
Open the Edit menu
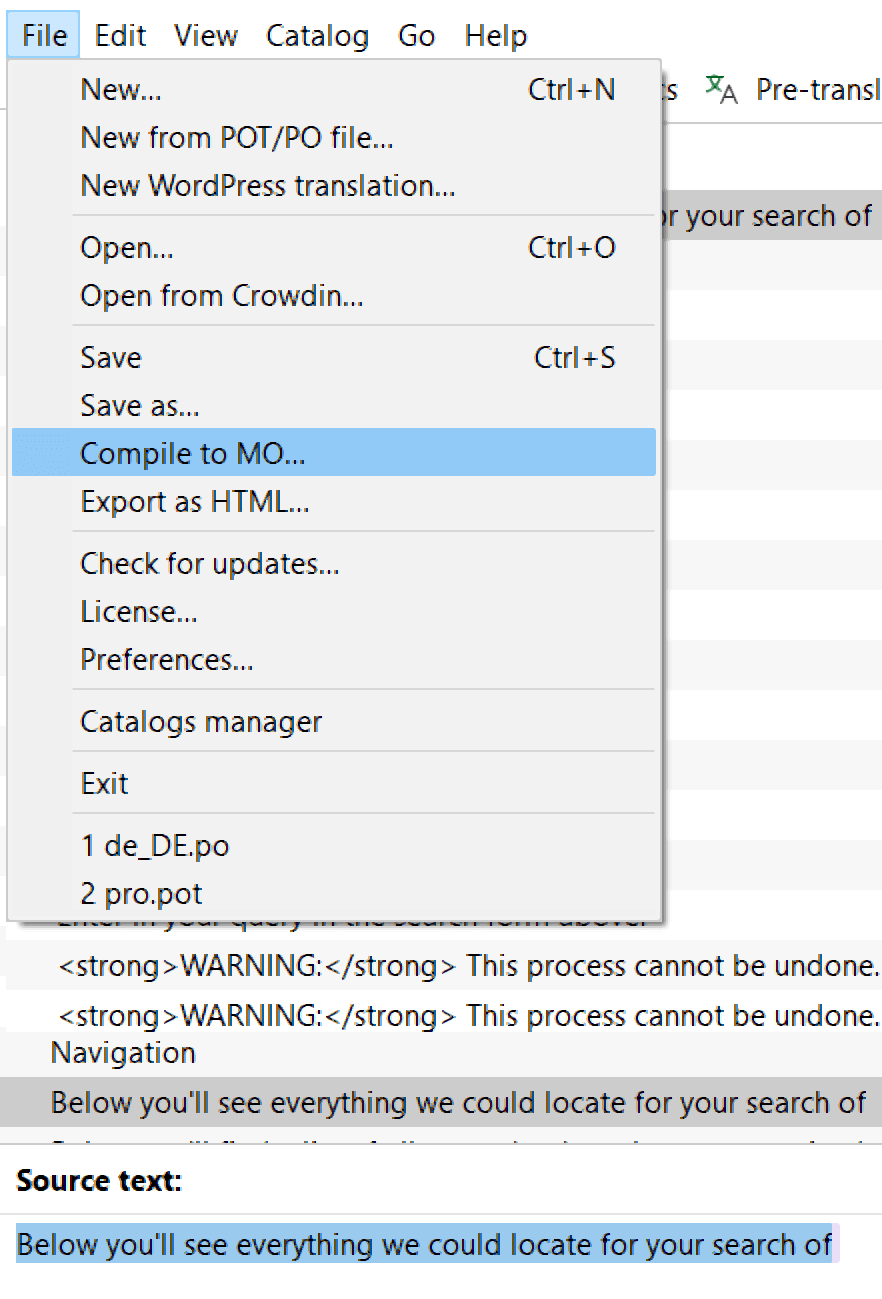pyautogui.click(x=119, y=35)
